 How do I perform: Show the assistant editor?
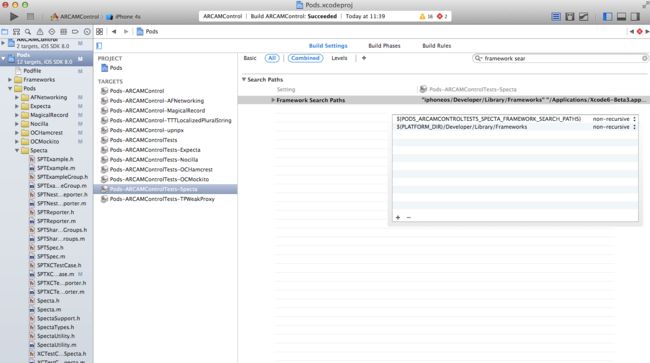pyautogui.click(x=570, y=17)
